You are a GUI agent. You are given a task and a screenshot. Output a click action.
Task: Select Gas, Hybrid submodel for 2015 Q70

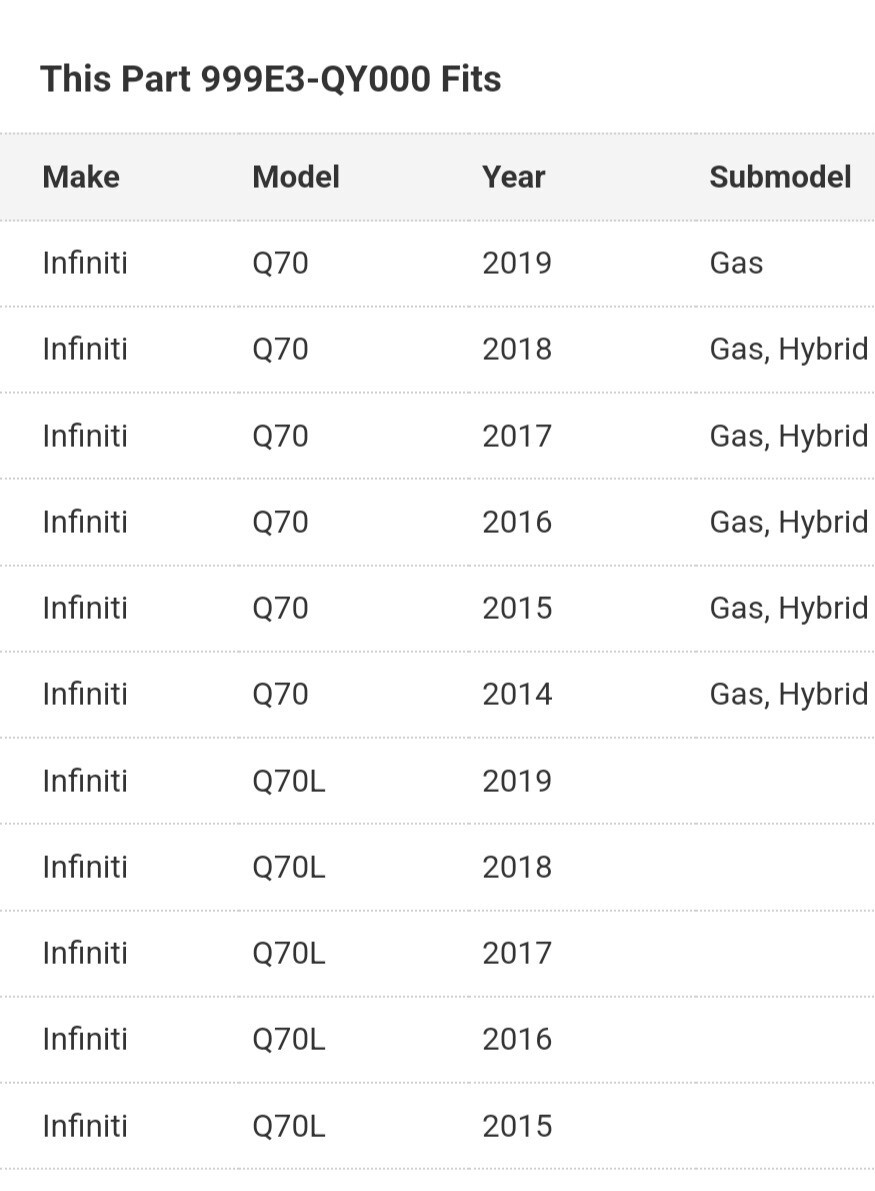[788, 608]
